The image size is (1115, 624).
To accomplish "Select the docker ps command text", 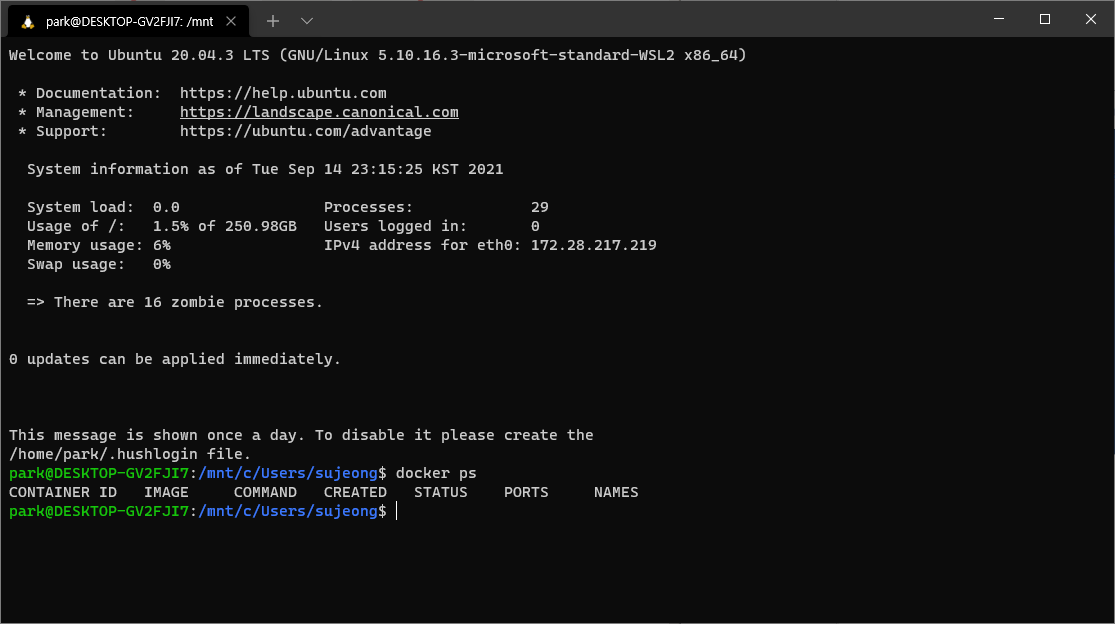I will [436, 473].
